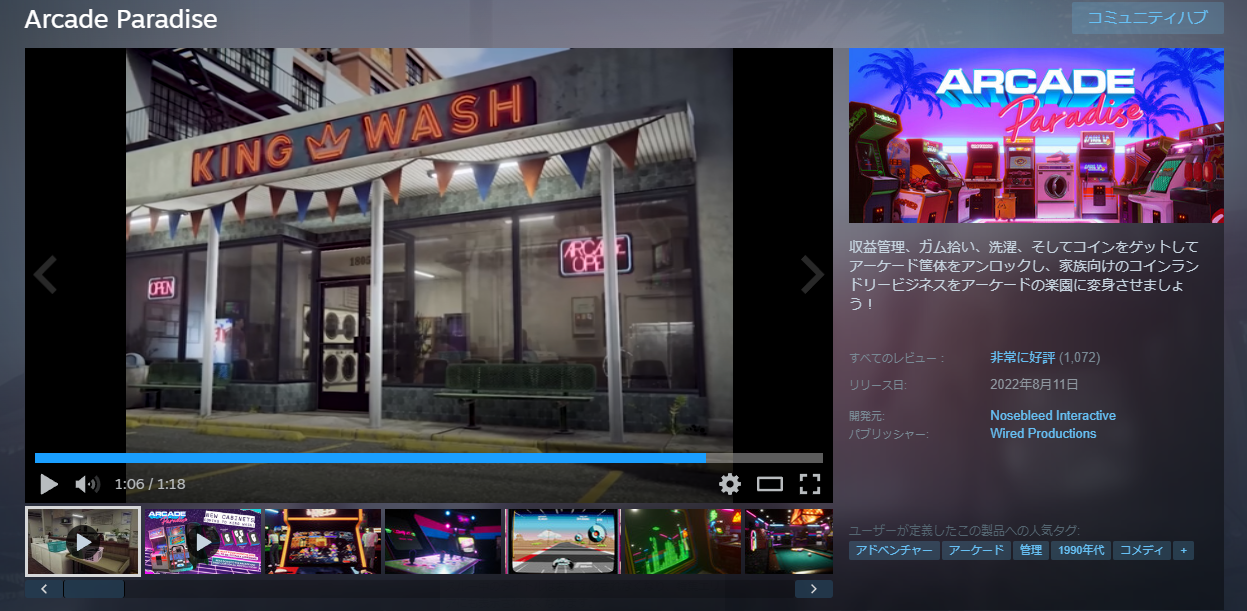
Task: Open developer Nosebleed Interactive link
Action: 1052,415
